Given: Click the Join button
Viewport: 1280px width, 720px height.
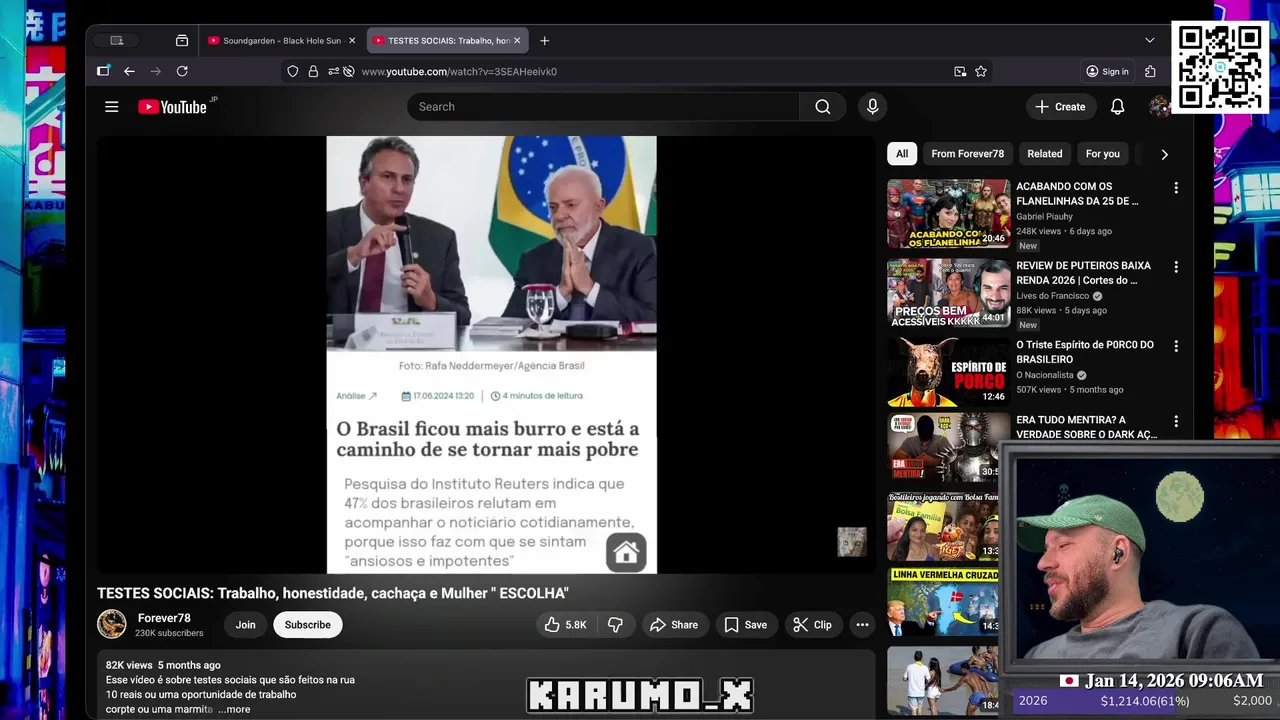Looking at the screenshot, I should point(245,625).
